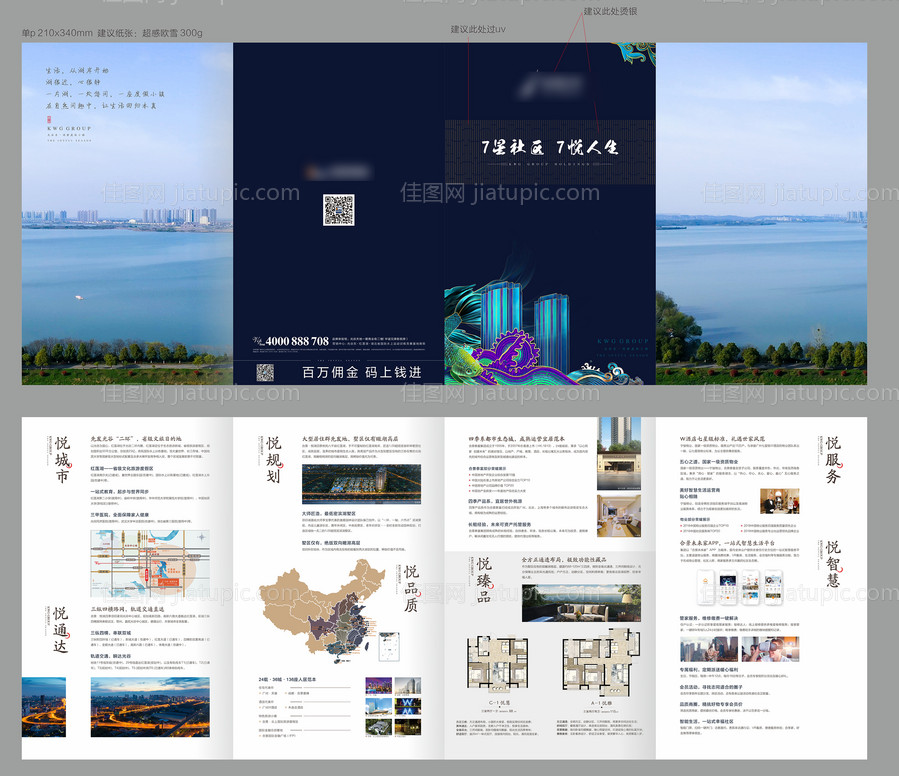Image resolution: width=899 pixels, height=776 pixels.
Task: Click the 7星社区 7悦人生 title banner
Action: pyautogui.click(x=549, y=146)
